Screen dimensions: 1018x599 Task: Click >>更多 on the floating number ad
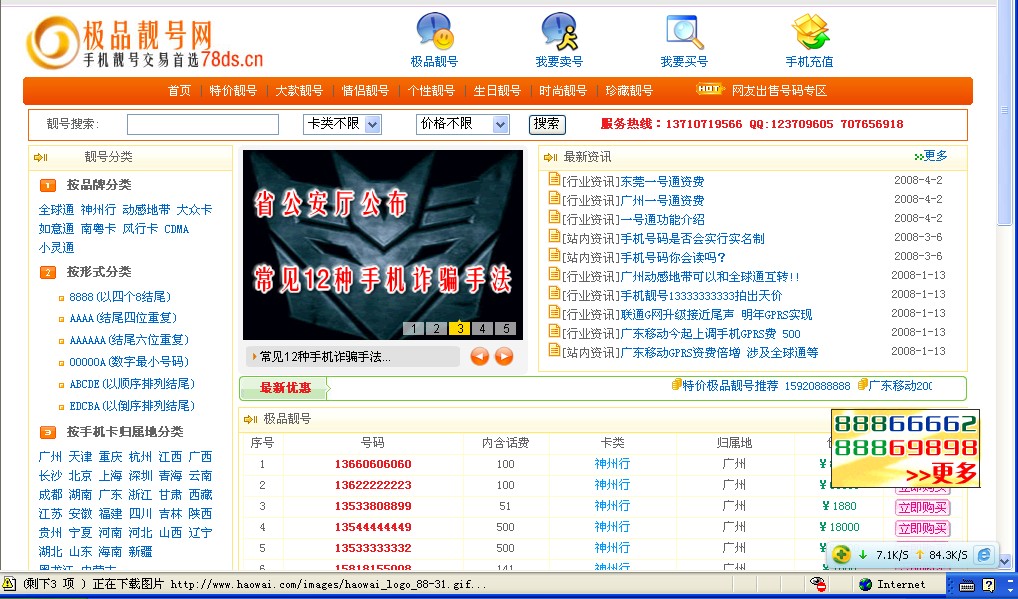pos(941,473)
